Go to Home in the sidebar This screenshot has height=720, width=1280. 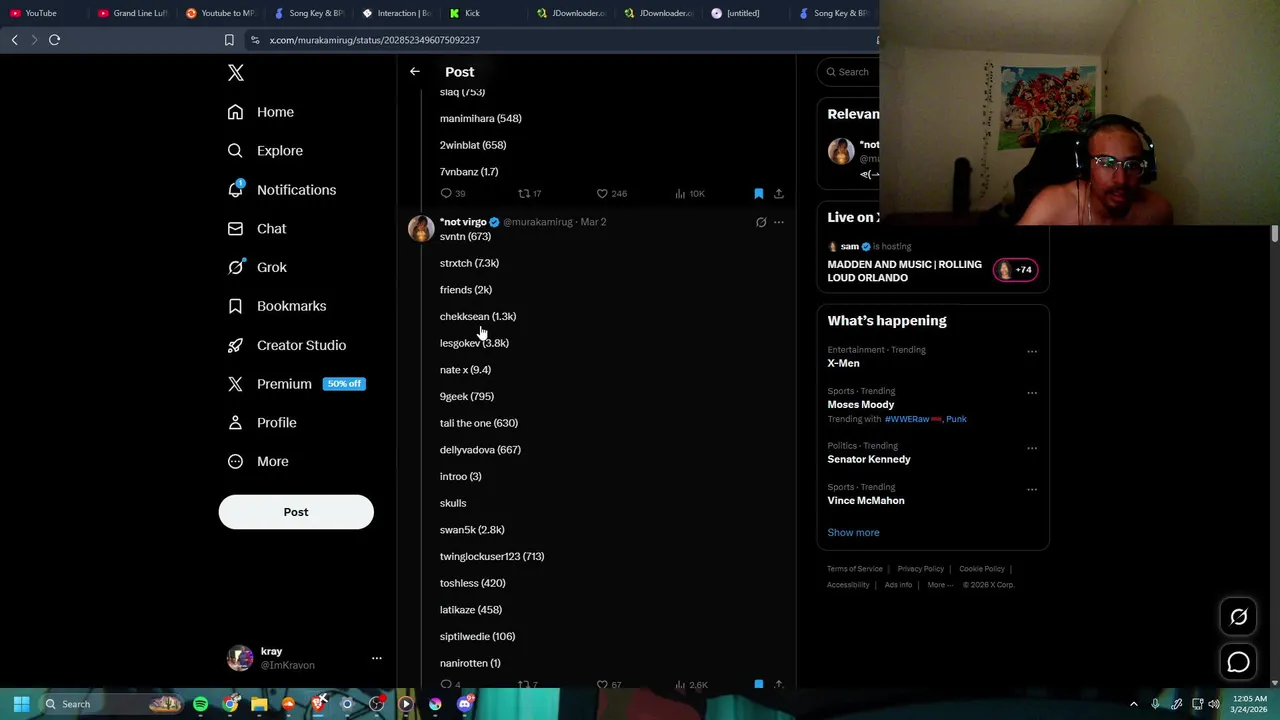[261, 112]
